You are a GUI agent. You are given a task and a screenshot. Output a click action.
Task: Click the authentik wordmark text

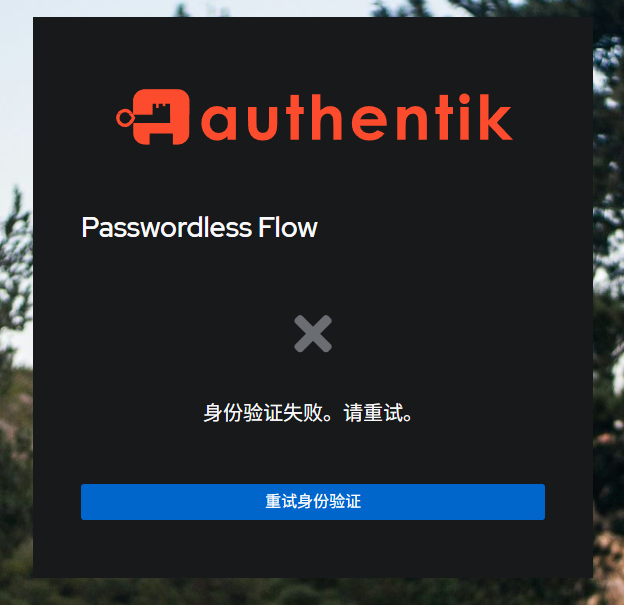(x=357, y=117)
